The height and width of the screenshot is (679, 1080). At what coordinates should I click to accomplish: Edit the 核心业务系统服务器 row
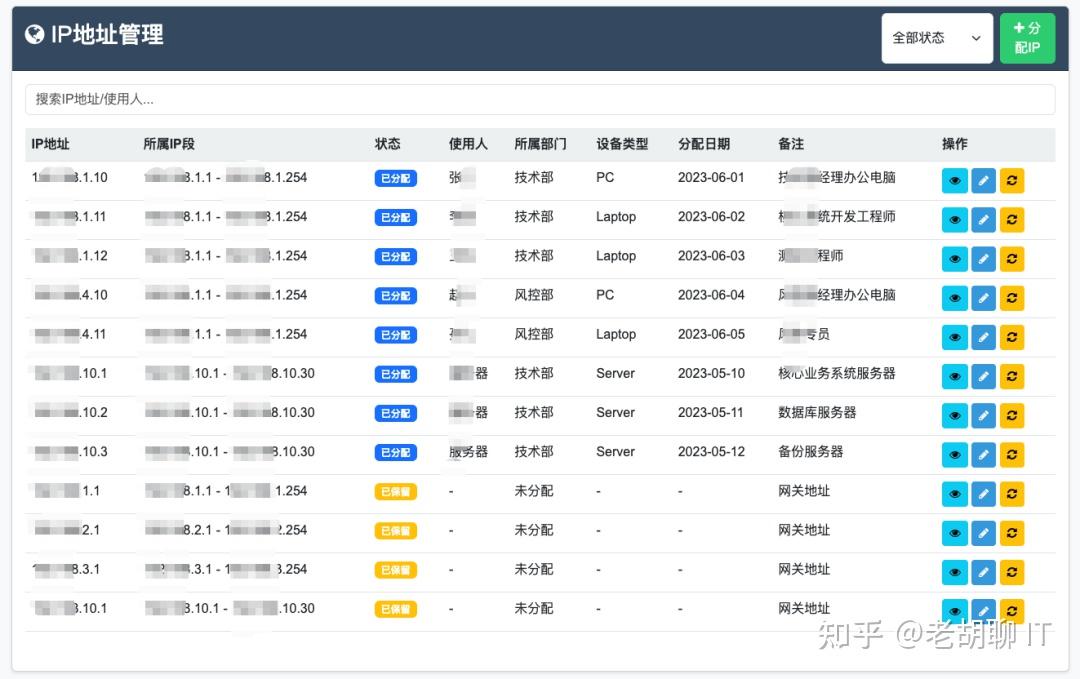tap(984, 377)
